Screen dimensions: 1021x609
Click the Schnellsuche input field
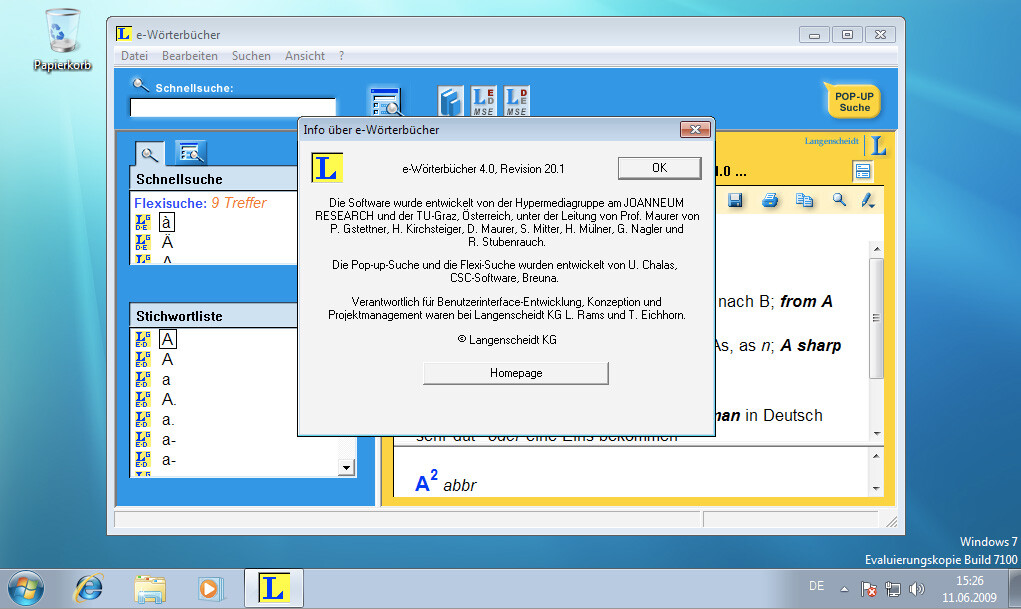click(x=232, y=107)
